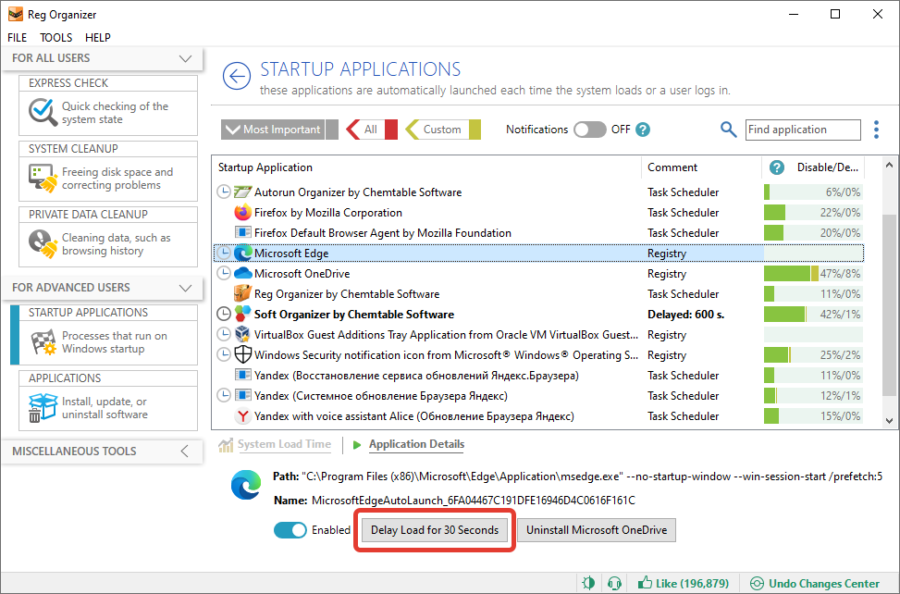Click the Disable/Delay column help icon
The image size is (900, 594).
[x=777, y=168]
